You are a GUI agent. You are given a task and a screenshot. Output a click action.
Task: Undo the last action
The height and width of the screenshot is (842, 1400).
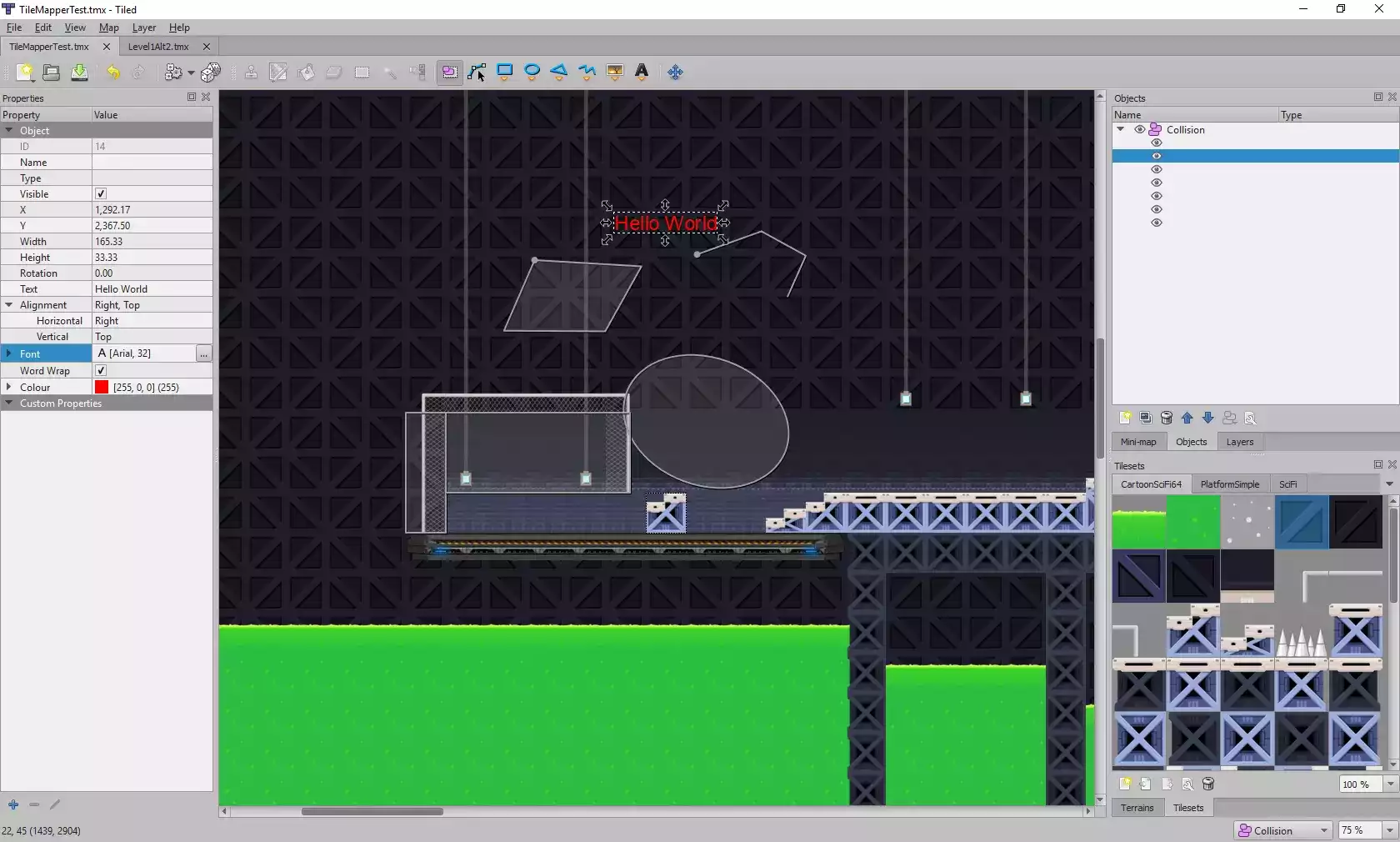coord(112,73)
